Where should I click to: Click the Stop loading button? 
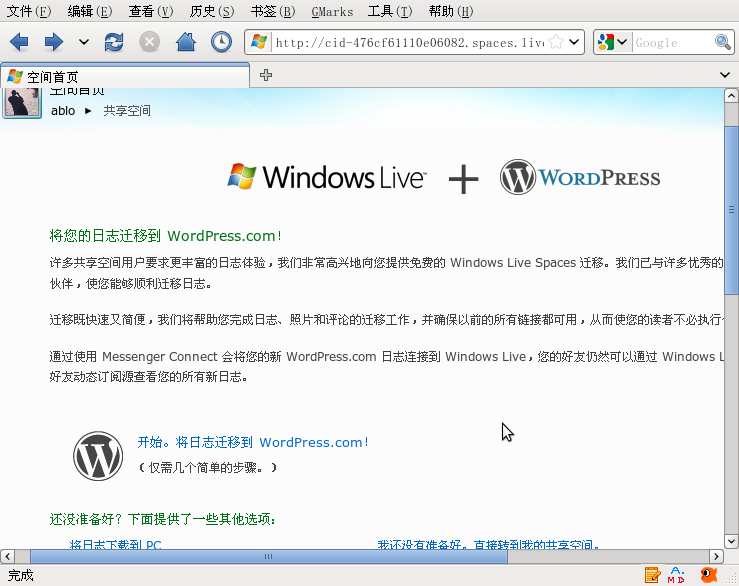(x=149, y=42)
